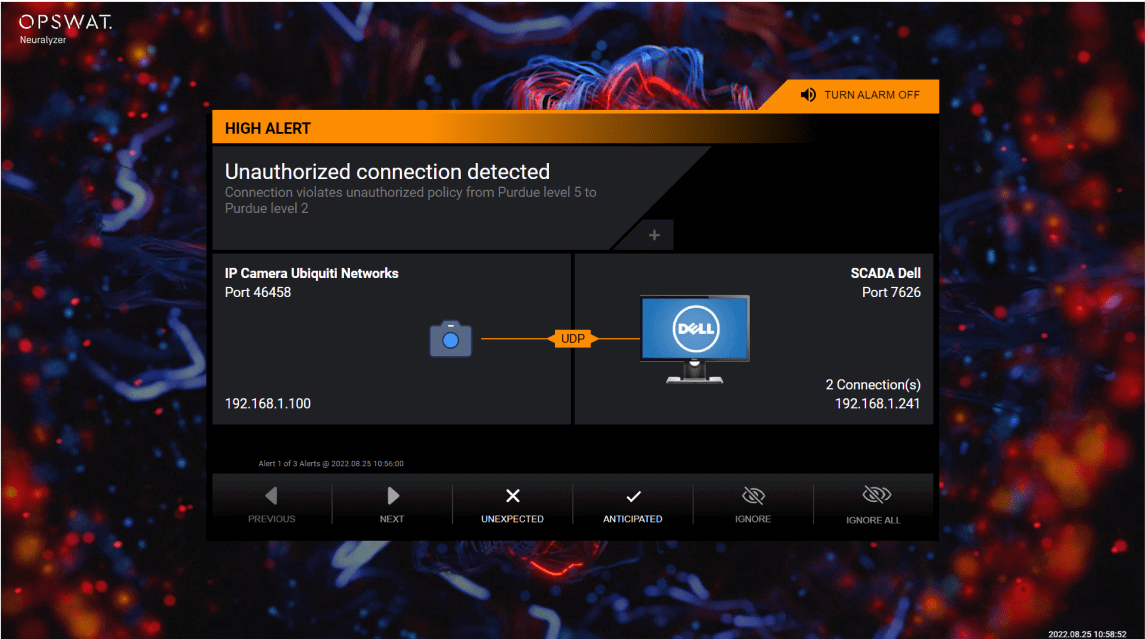1145x639 pixels.
Task: Ignore this alert using the crossed-eye icon
Action: [753, 505]
